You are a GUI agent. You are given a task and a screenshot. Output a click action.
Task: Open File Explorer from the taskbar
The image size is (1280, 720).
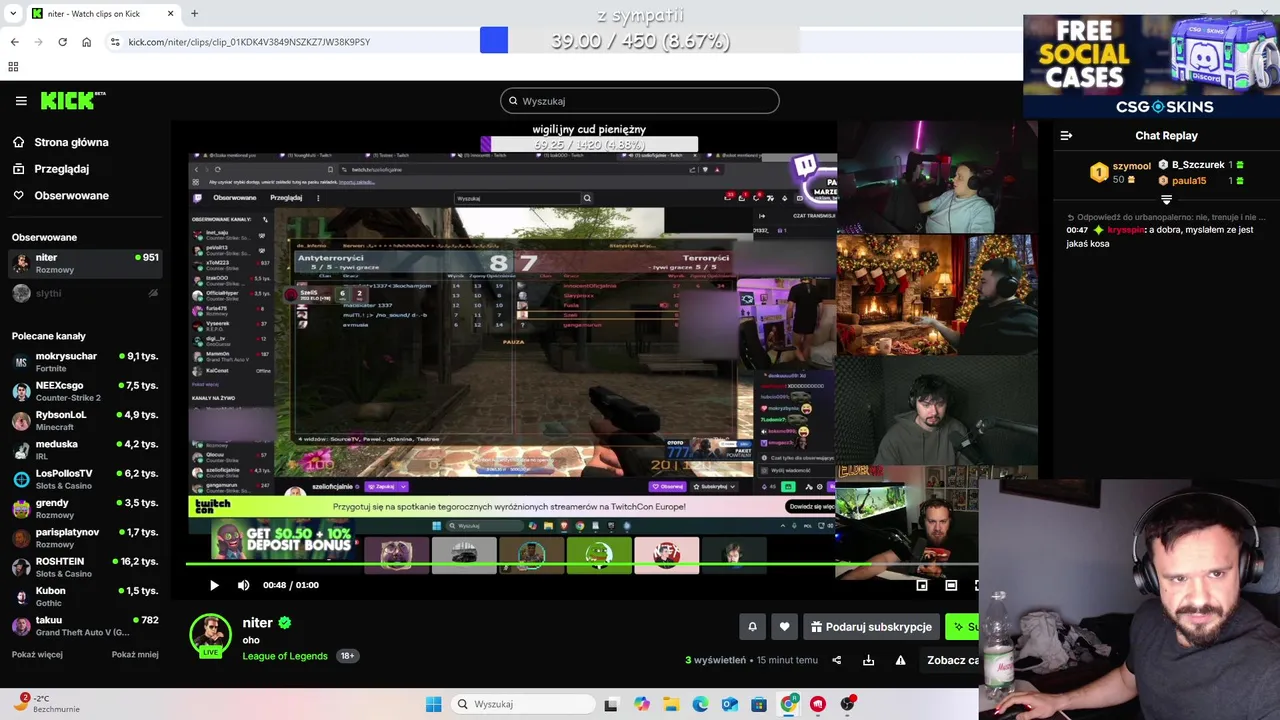[671, 704]
